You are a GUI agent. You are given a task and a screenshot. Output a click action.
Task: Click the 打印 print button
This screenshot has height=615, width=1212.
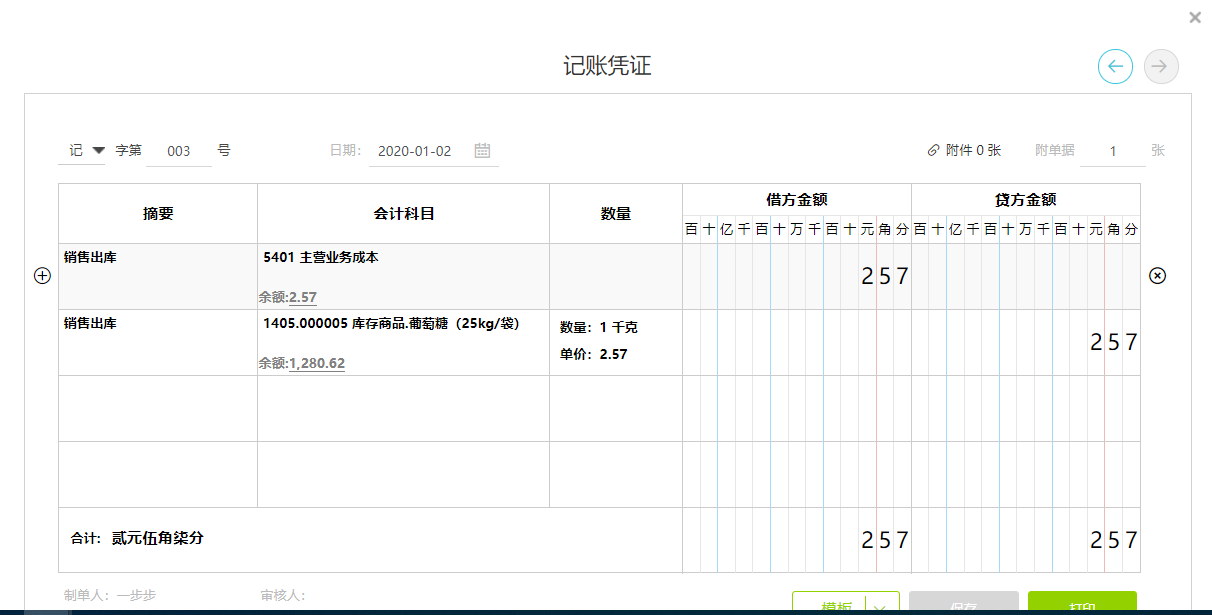(x=1081, y=604)
